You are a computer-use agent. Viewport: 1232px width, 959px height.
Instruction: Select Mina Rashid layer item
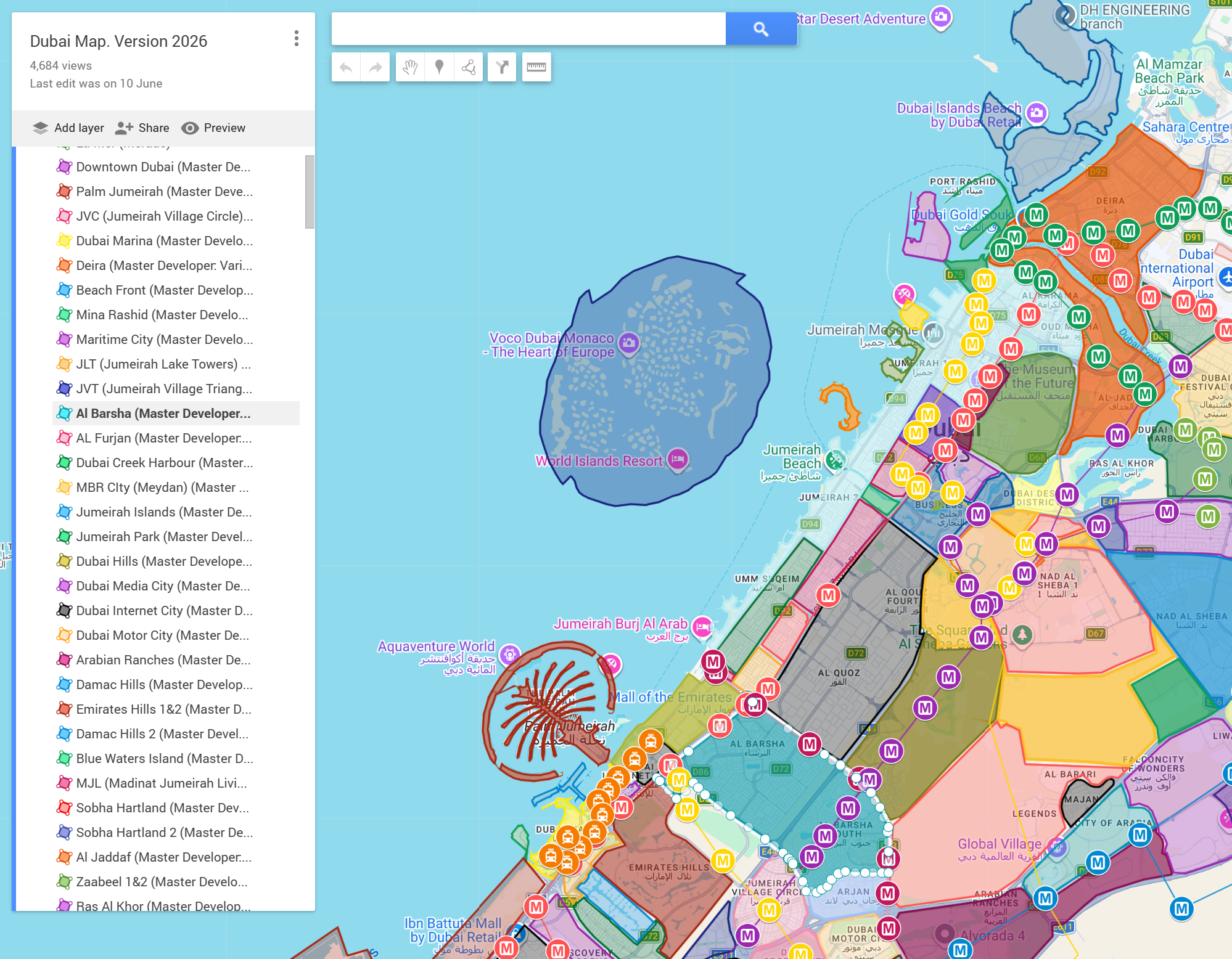tap(176, 315)
